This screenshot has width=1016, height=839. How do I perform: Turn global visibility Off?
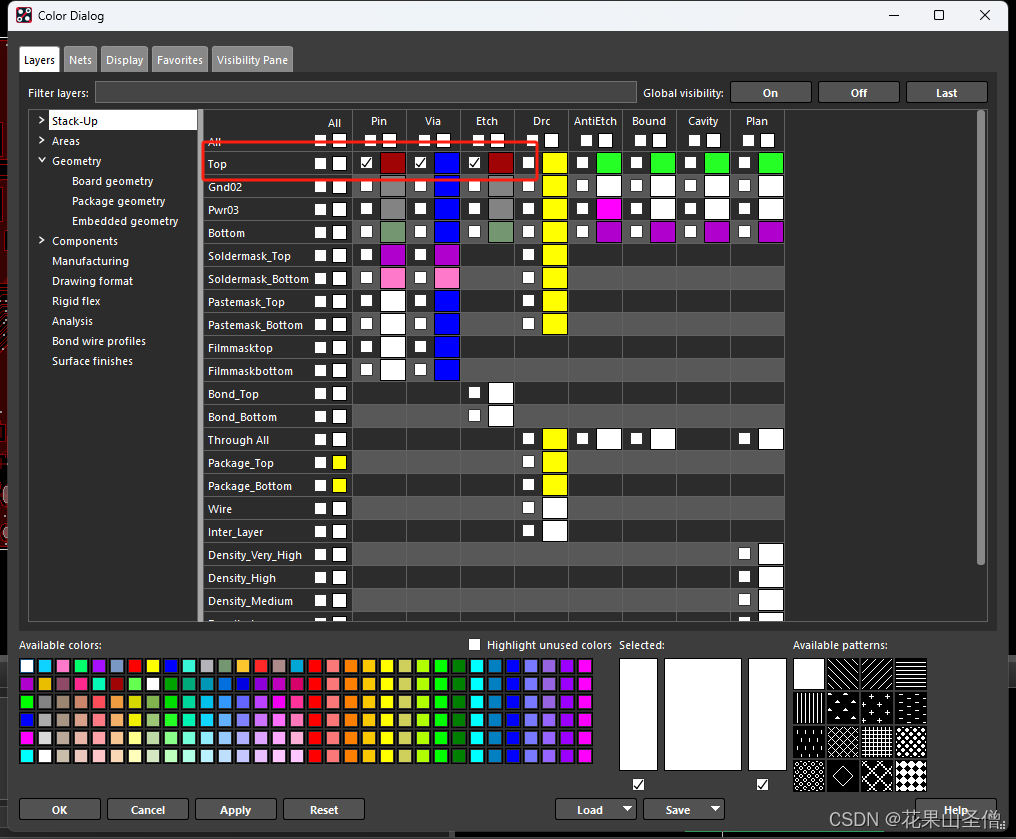pyautogui.click(x=859, y=93)
